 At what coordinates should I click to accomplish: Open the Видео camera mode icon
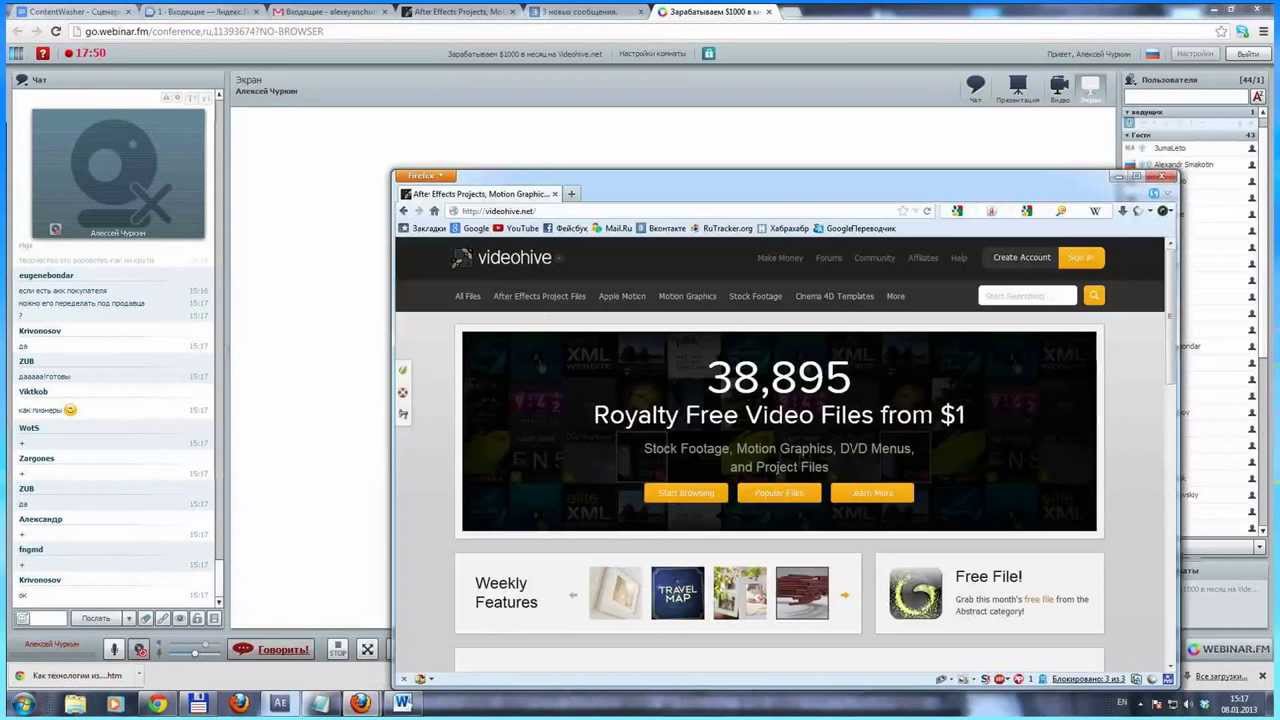click(1059, 87)
